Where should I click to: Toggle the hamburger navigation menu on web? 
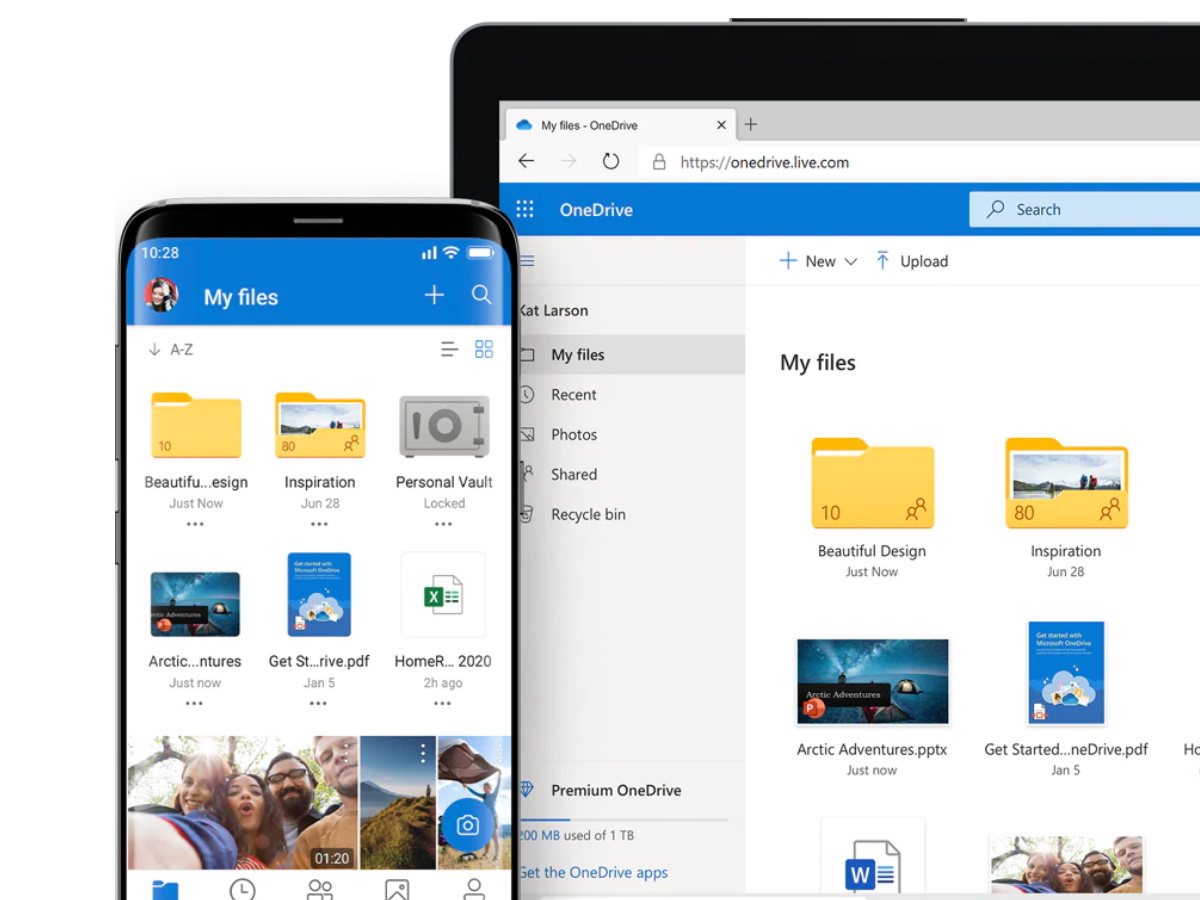click(527, 261)
